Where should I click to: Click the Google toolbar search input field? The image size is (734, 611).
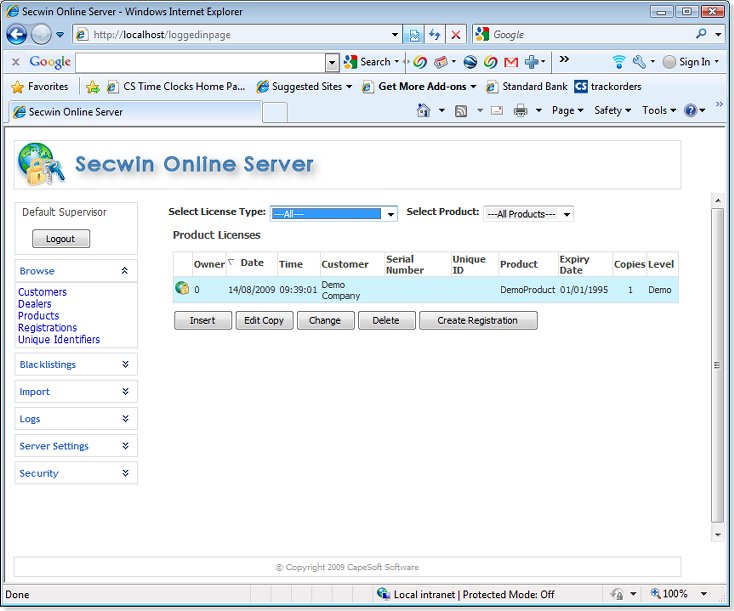200,62
